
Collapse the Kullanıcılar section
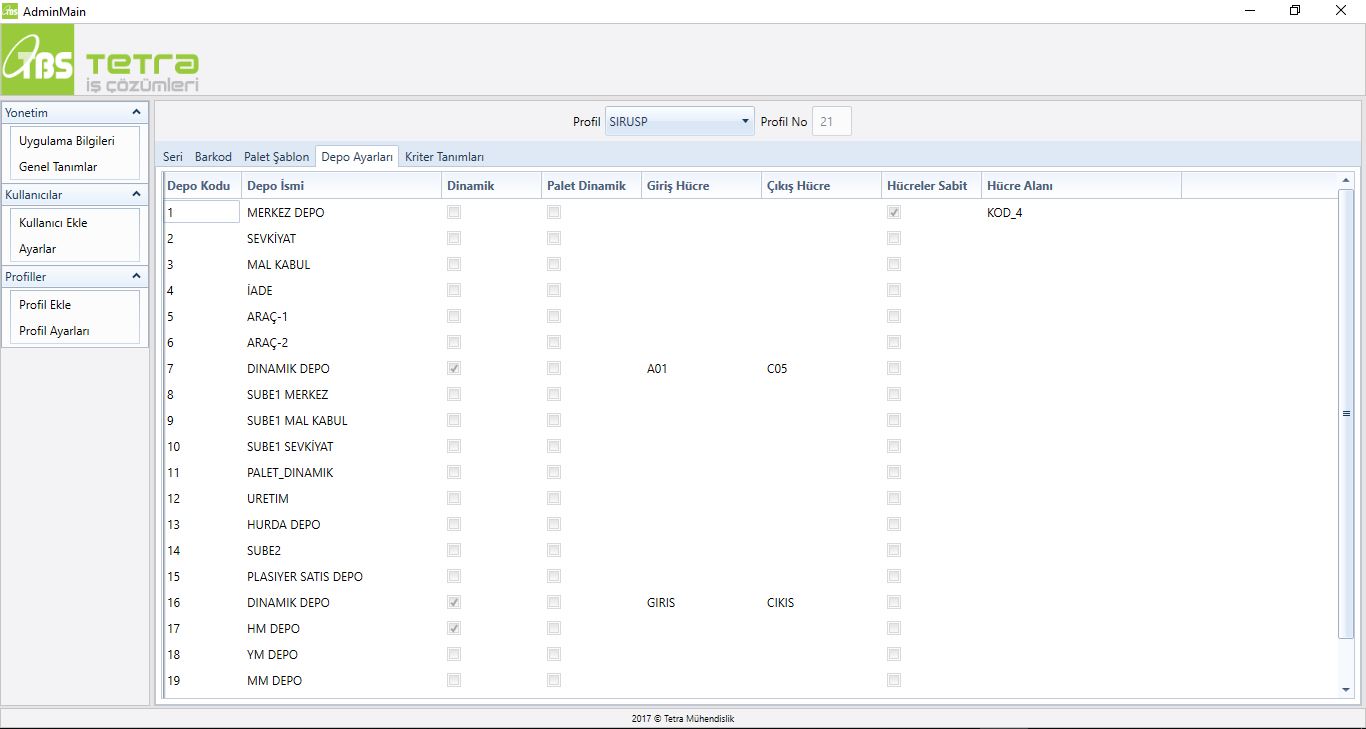coord(137,195)
